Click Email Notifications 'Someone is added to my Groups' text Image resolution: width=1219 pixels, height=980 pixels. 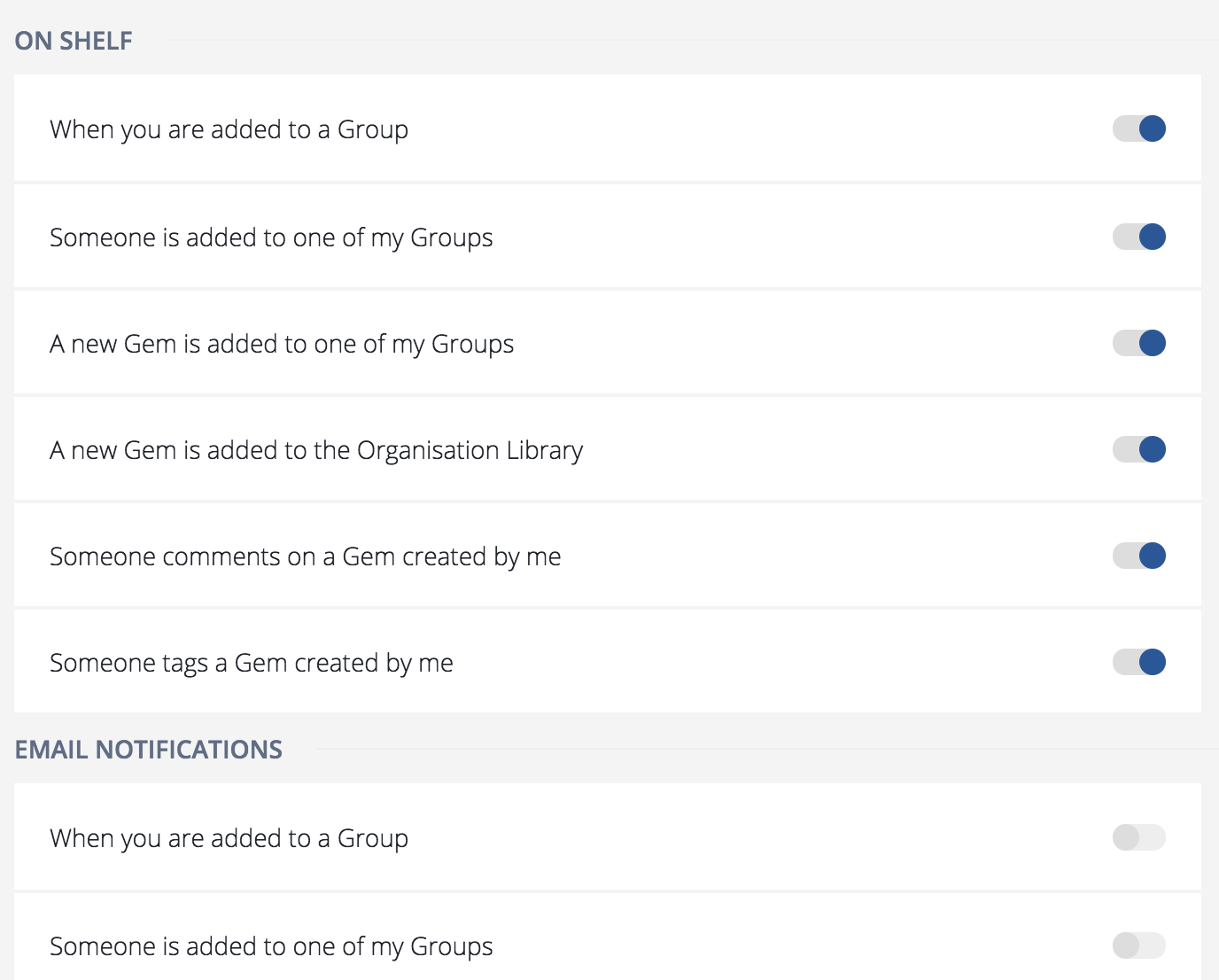[x=271, y=946]
